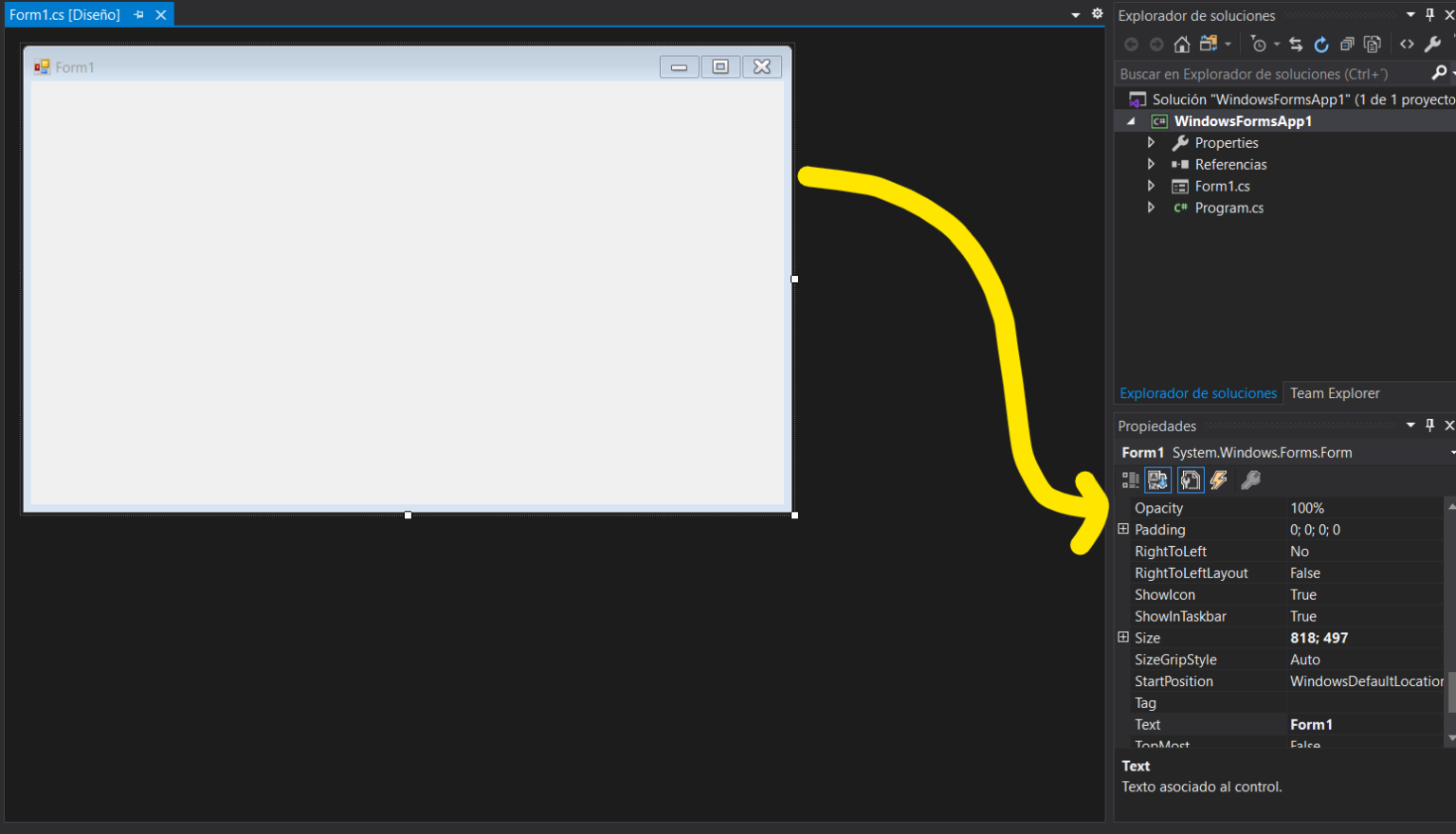Expand the Padding property

coord(1122,529)
